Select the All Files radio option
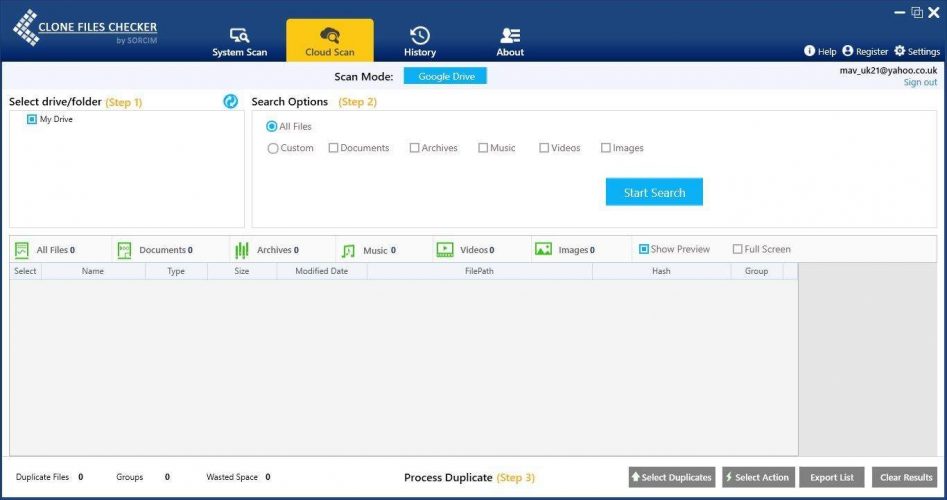This screenshot has height=500, width=947. [x=272, y=126]
